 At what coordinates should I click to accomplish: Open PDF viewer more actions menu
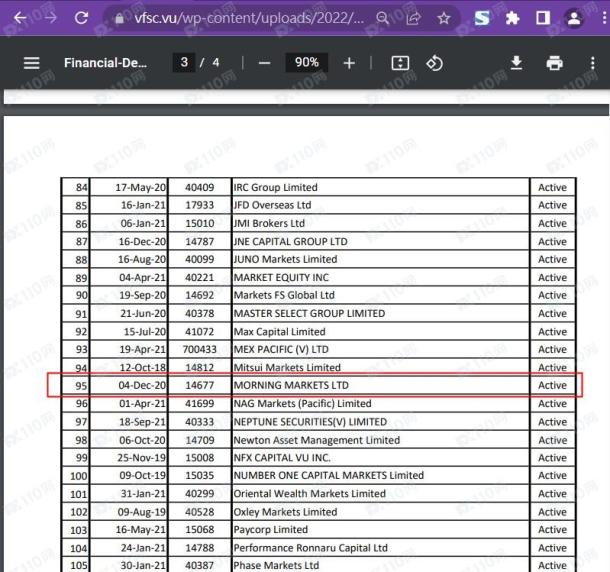(x=592, y=63)
